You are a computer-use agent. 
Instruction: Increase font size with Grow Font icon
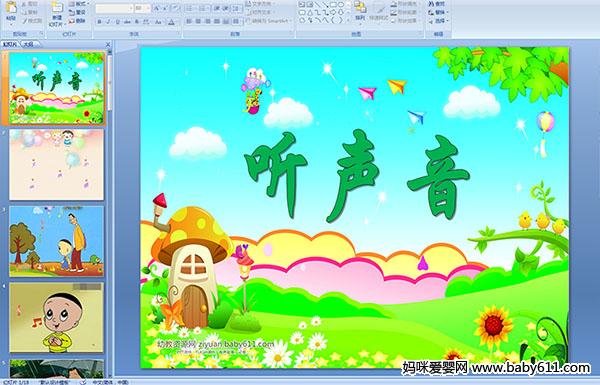[x=157, y=8]
